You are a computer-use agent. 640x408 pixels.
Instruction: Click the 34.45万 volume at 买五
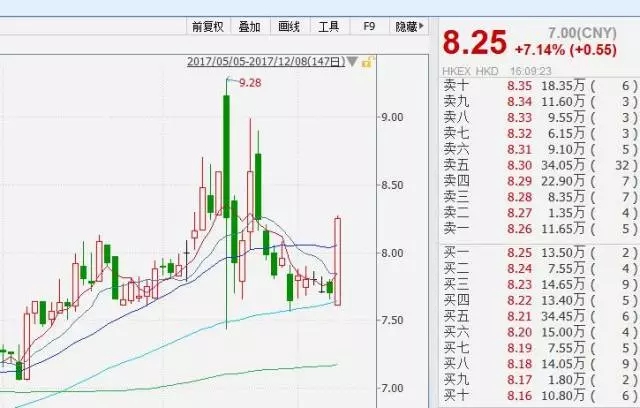[563, 317]
